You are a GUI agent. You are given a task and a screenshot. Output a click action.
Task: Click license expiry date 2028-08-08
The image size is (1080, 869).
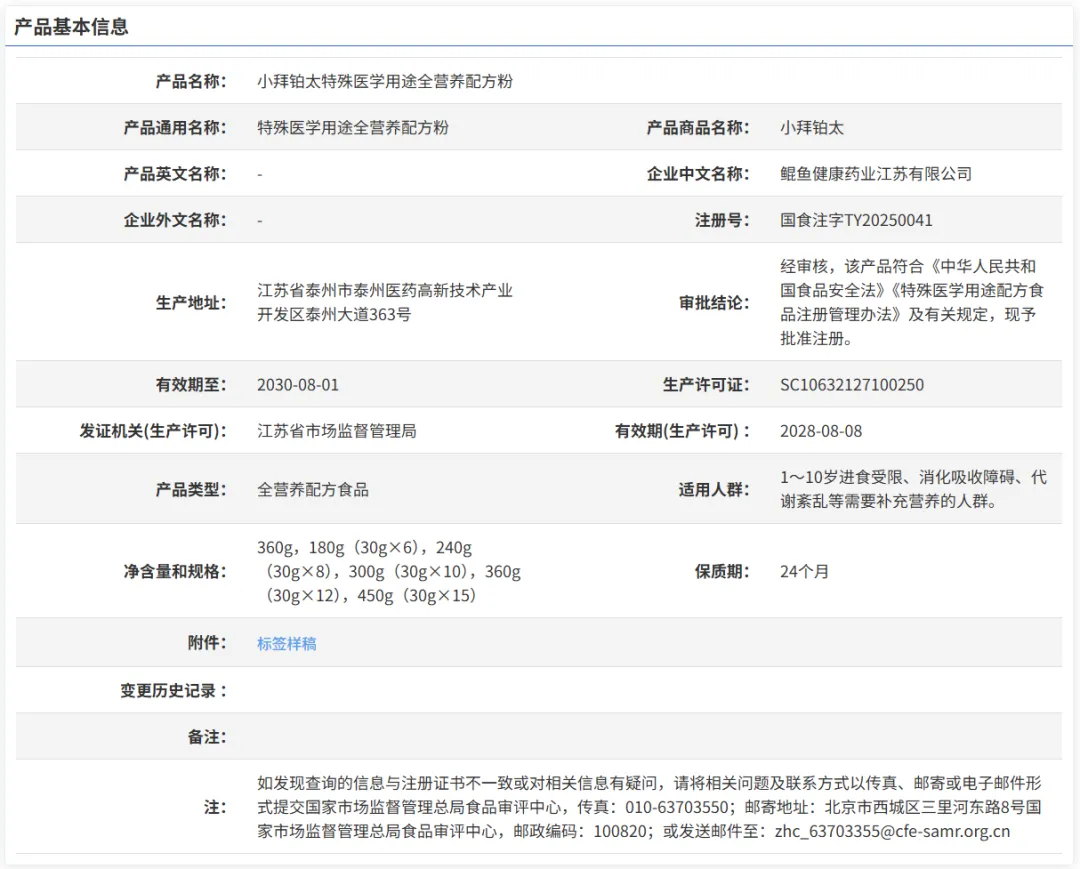point(820,431)
